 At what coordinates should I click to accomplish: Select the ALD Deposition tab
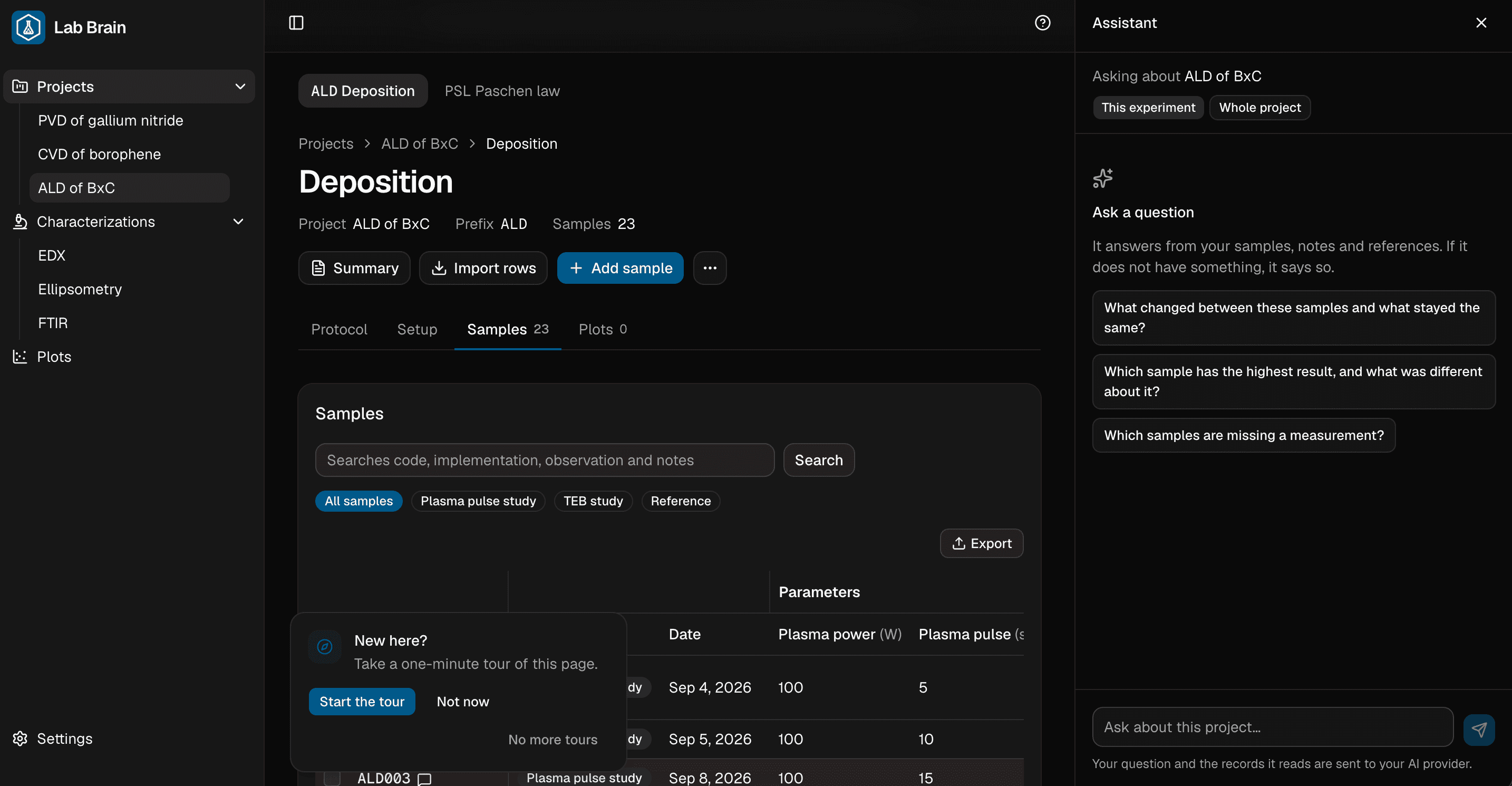point(363,91)
